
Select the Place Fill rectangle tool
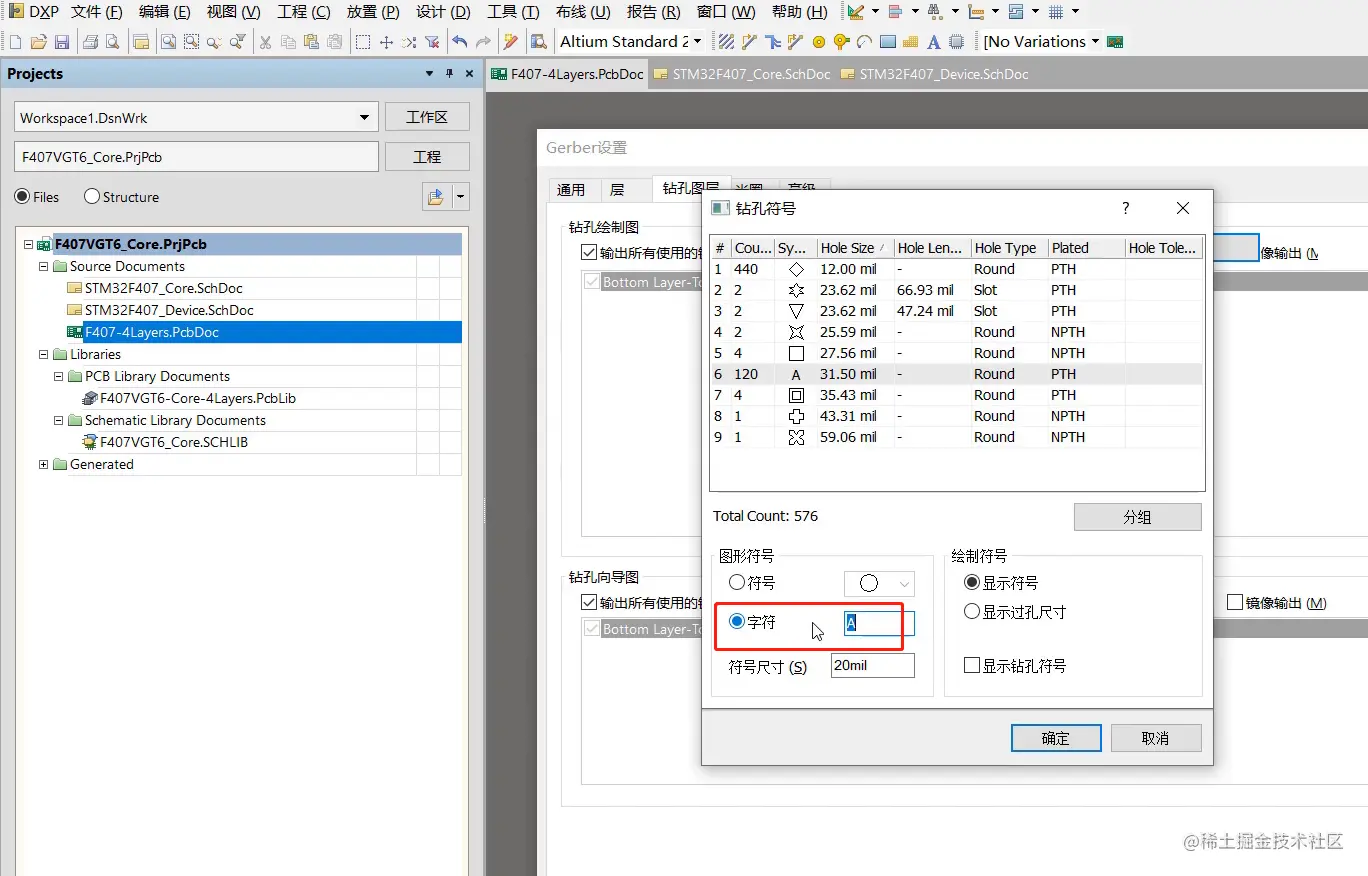click(887, 42)
